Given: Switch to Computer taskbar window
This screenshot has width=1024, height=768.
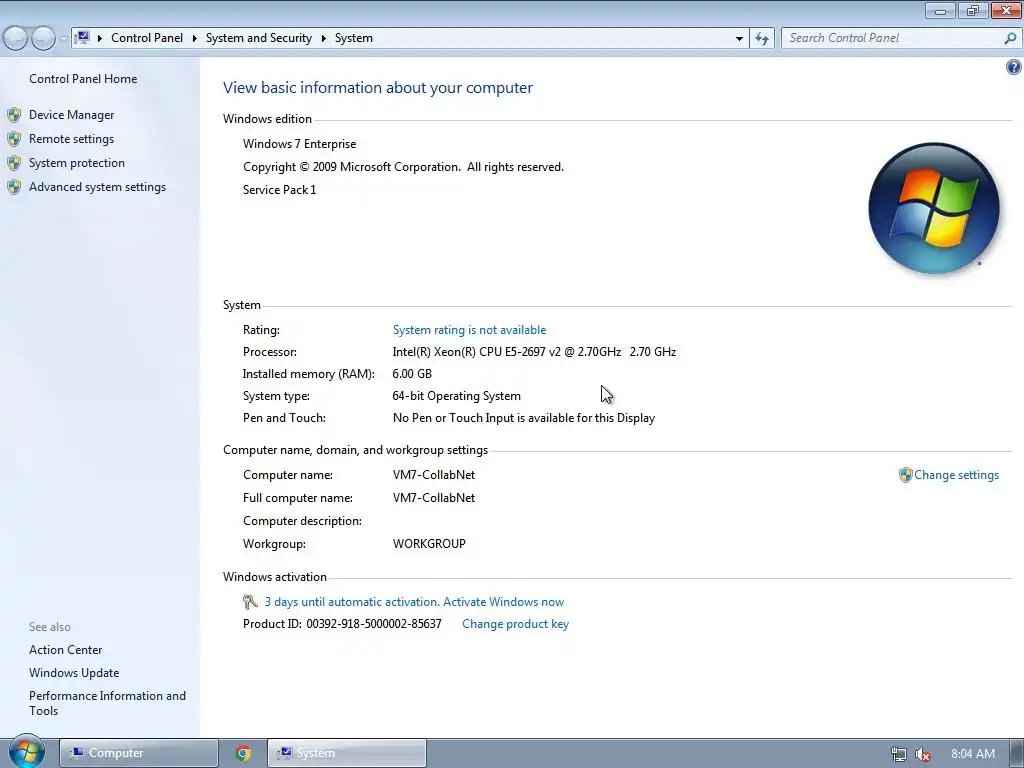Looking at the screenshot, I should [138, 753].
